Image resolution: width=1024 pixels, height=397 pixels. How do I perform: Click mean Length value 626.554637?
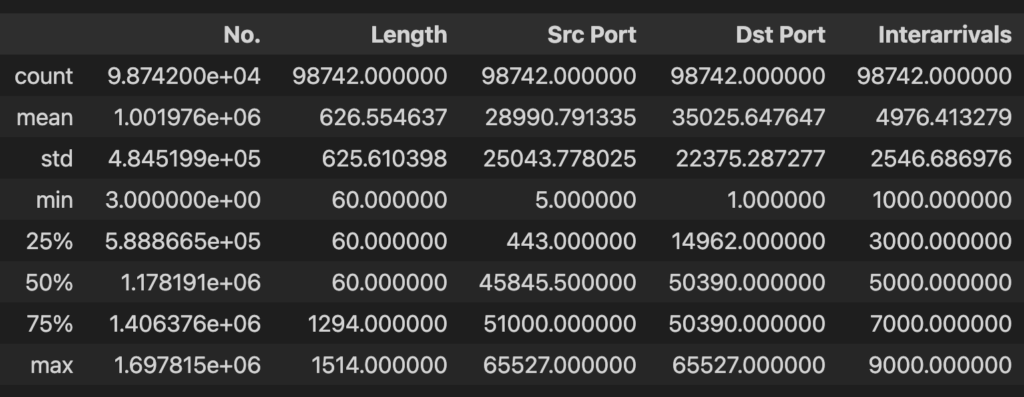coord(383,118)
